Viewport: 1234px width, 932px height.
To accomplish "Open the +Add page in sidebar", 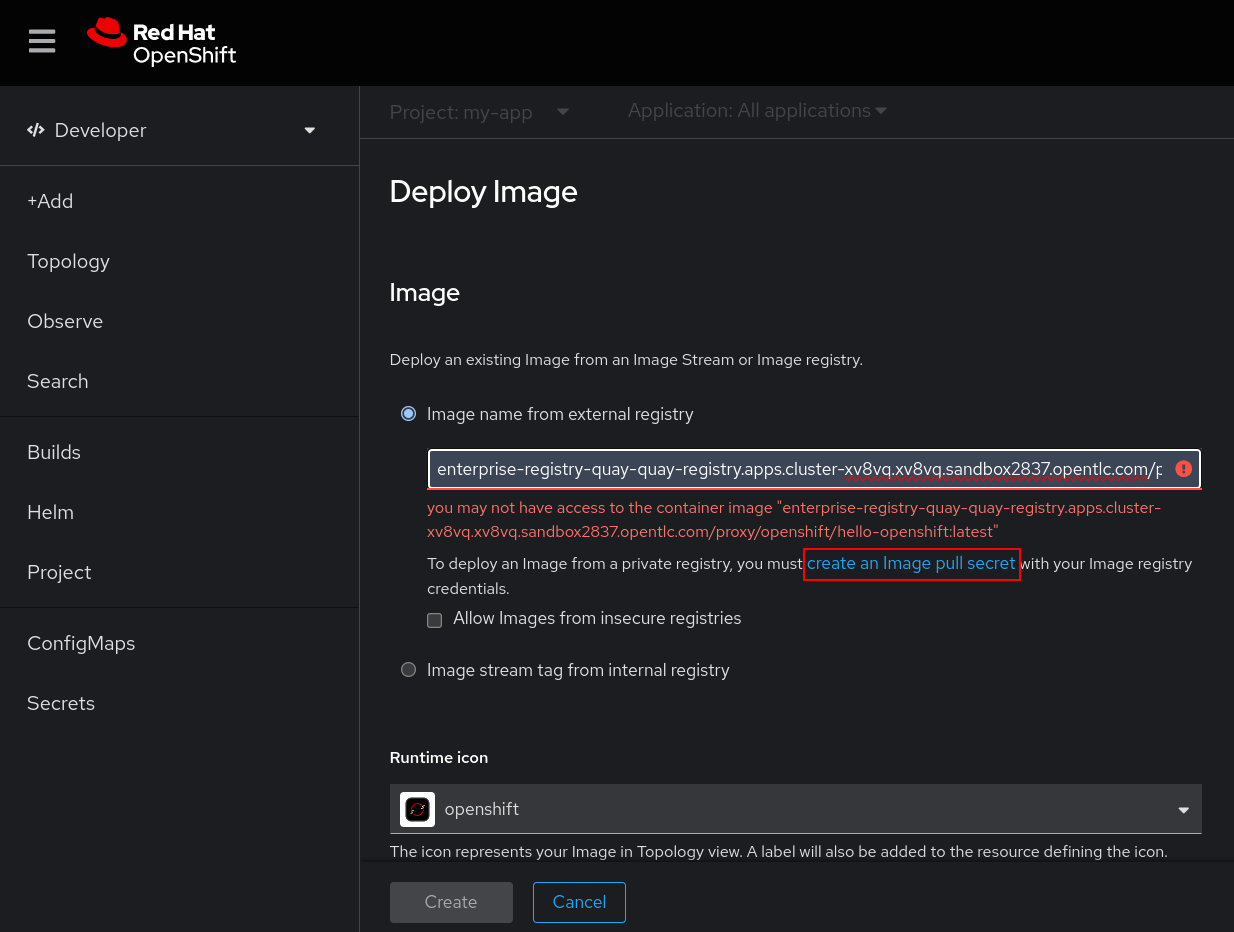I will click(x=50, y=201).
